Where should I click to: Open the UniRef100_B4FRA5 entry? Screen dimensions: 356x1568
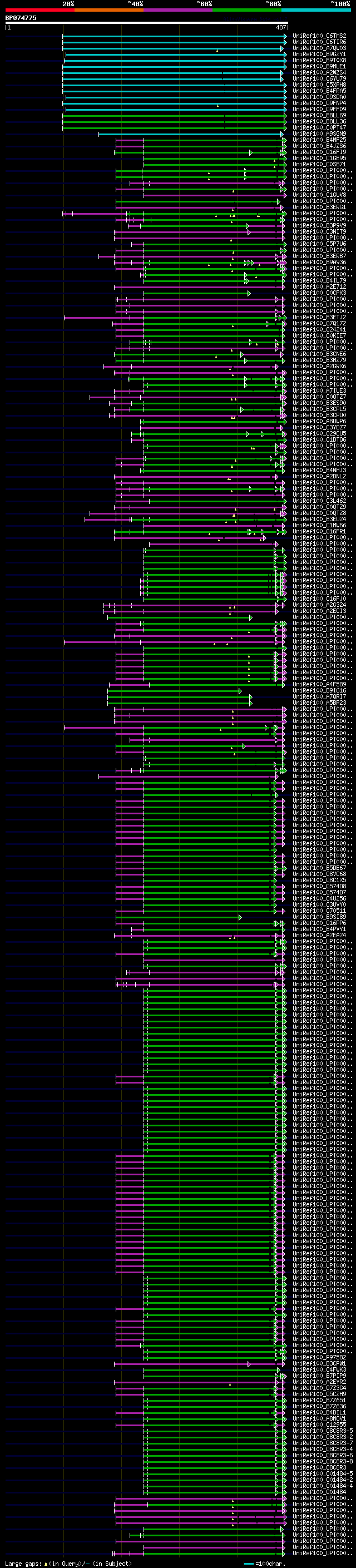point(319,91)
